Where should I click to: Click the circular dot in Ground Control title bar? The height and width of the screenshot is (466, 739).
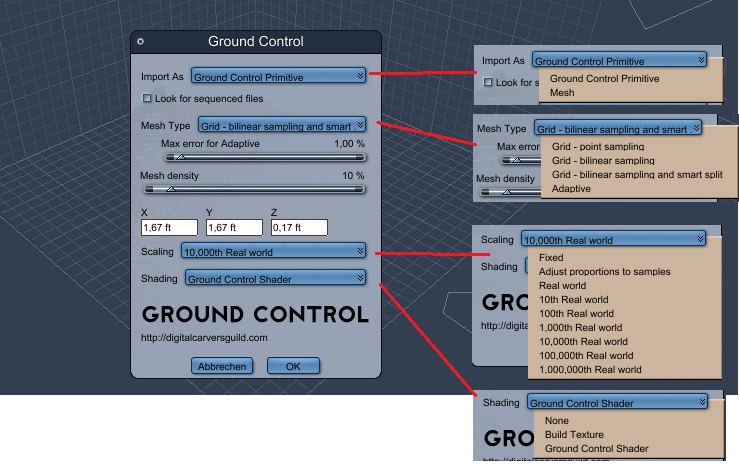coord(140,41)
